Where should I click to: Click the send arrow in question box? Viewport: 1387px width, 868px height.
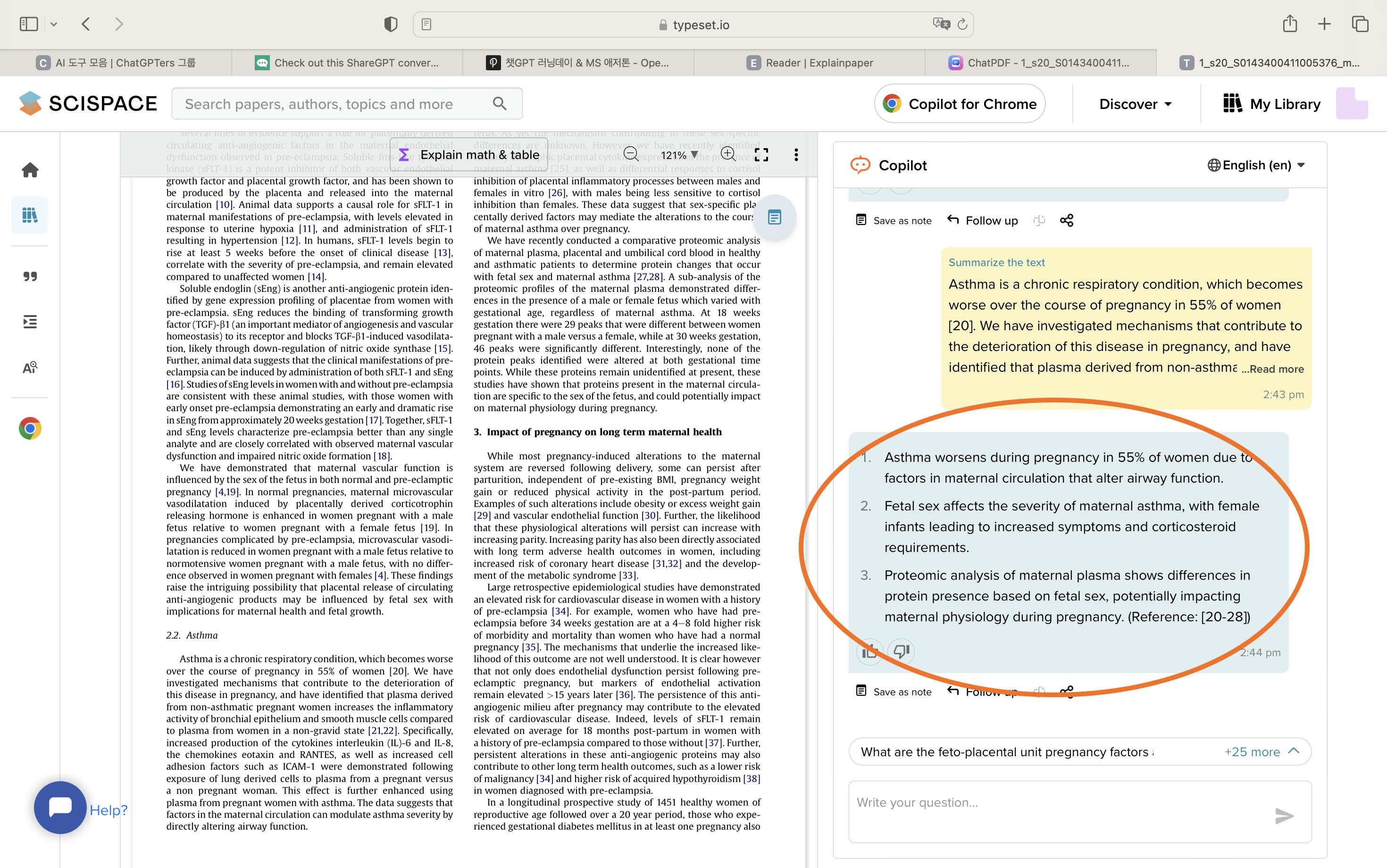coord(1284,815)
